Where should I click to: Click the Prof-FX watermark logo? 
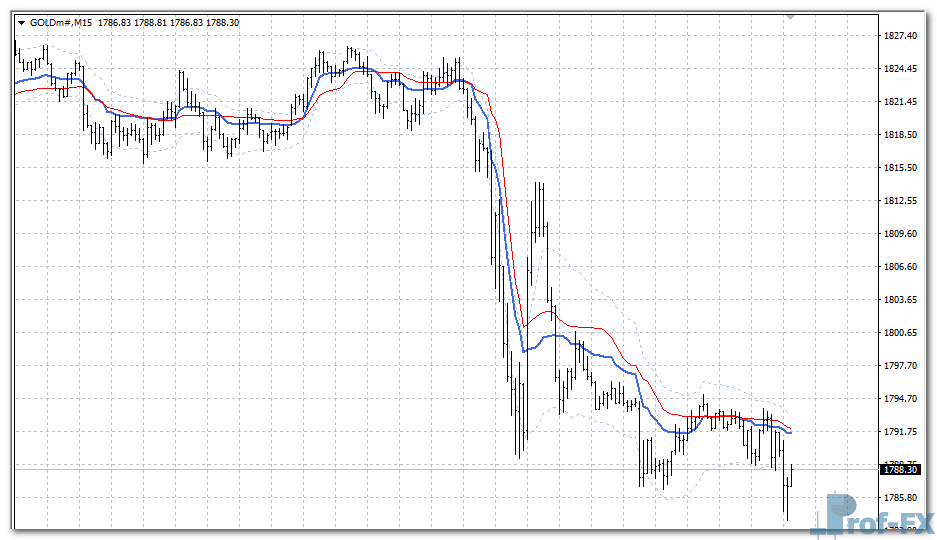(x=874, y=516)
